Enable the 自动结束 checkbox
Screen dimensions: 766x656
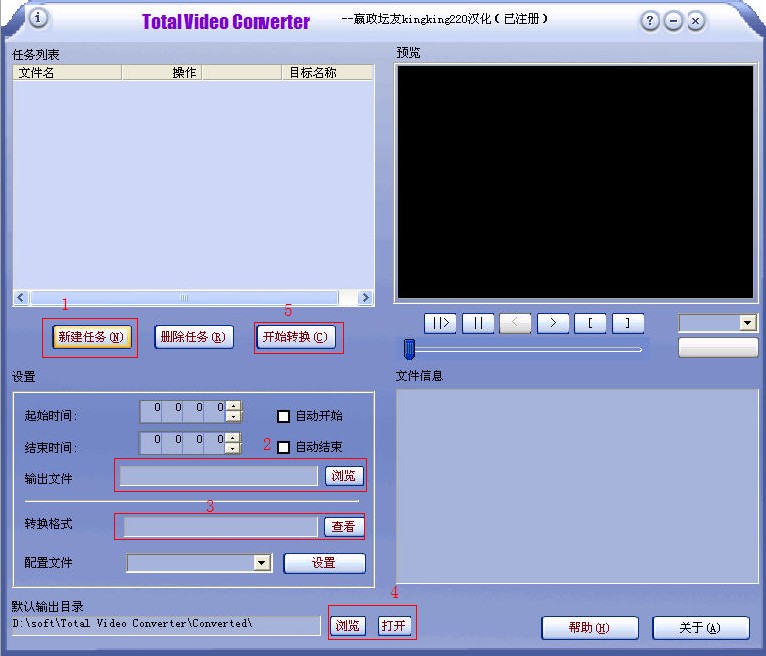pos(283,447)
